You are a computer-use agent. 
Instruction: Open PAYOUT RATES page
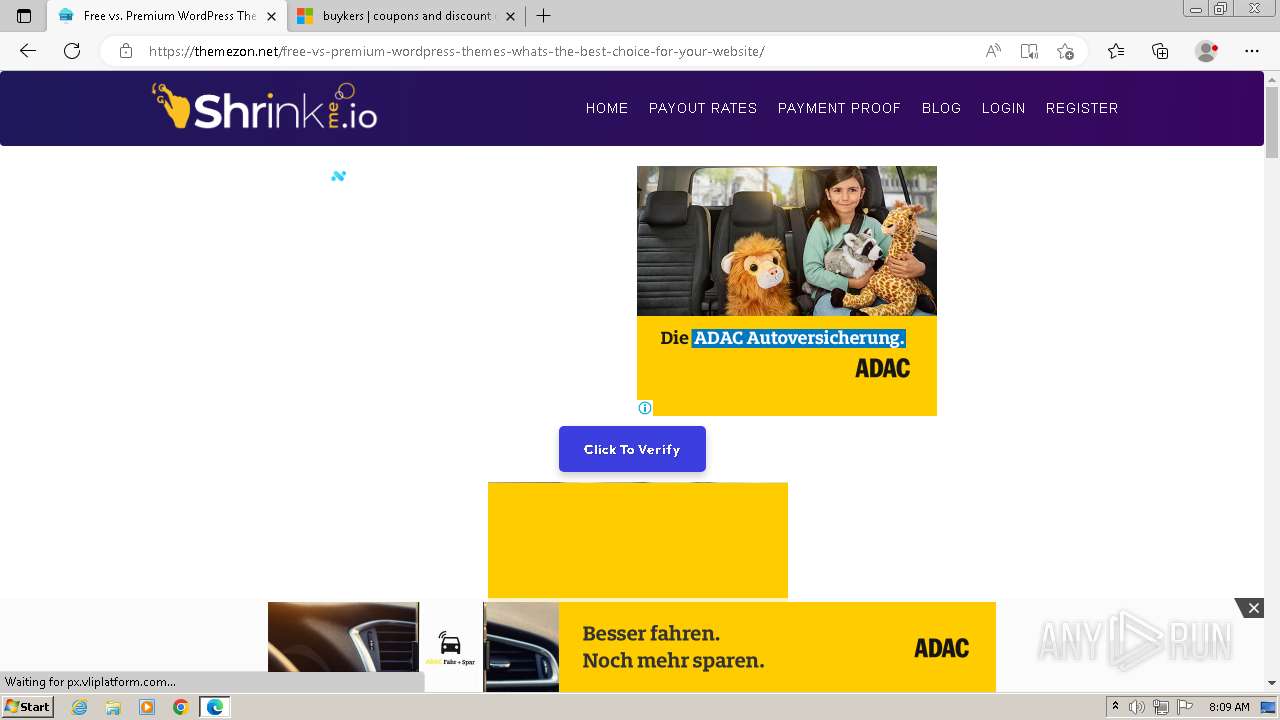point(703,108)
